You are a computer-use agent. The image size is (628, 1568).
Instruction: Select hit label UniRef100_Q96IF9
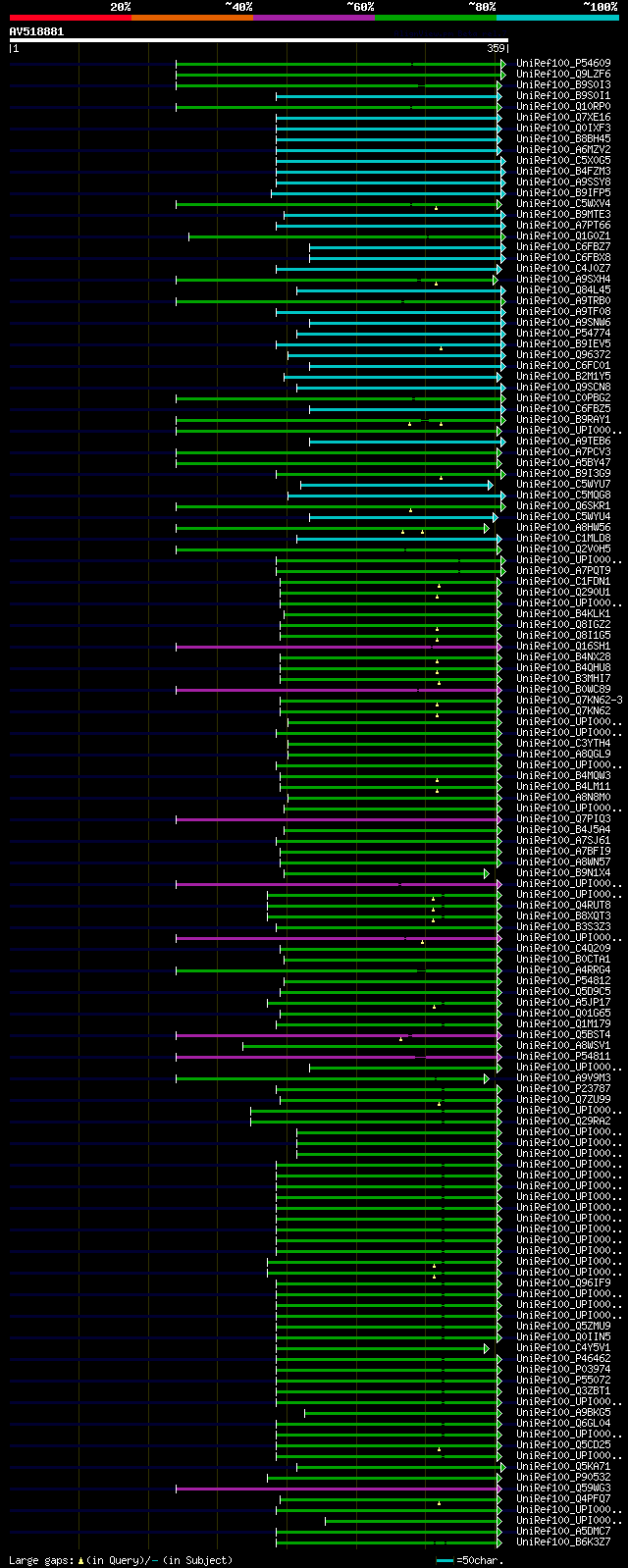[563, 1282]
